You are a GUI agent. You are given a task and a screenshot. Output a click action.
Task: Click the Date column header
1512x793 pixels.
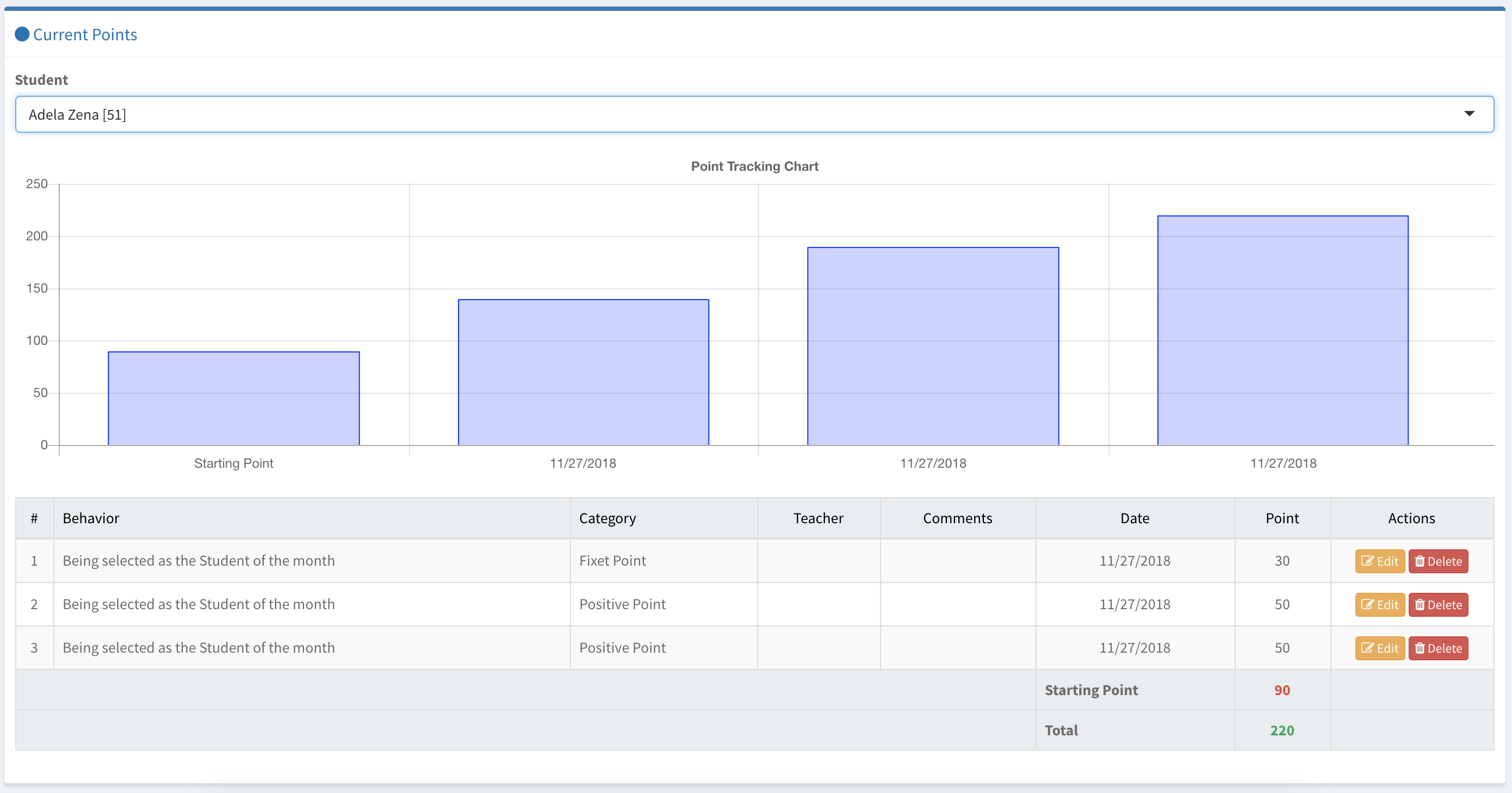point(1135,518)
